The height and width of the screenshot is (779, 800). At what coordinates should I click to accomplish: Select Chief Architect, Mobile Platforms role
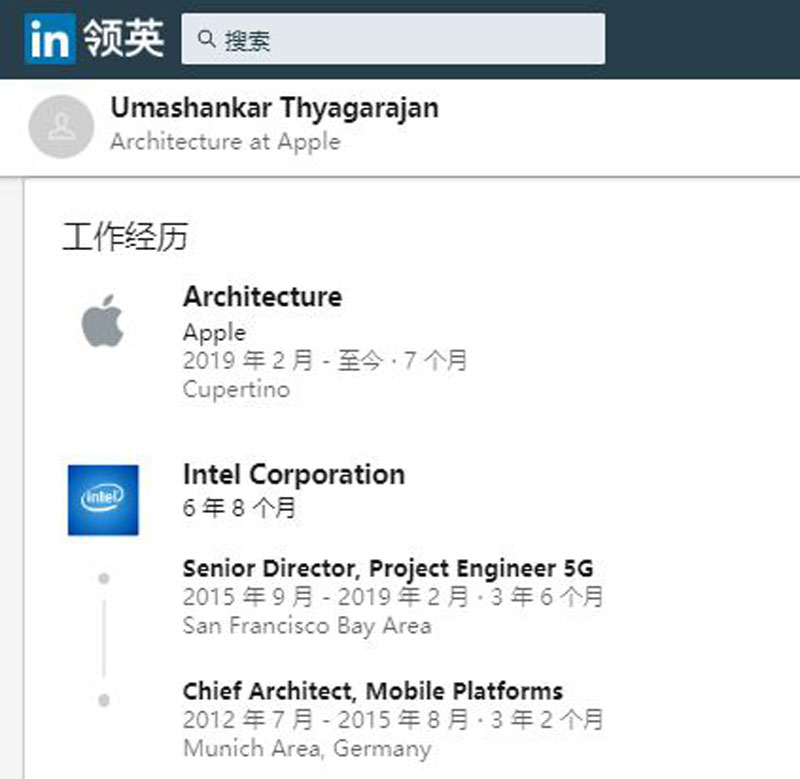tap(372, 691)
